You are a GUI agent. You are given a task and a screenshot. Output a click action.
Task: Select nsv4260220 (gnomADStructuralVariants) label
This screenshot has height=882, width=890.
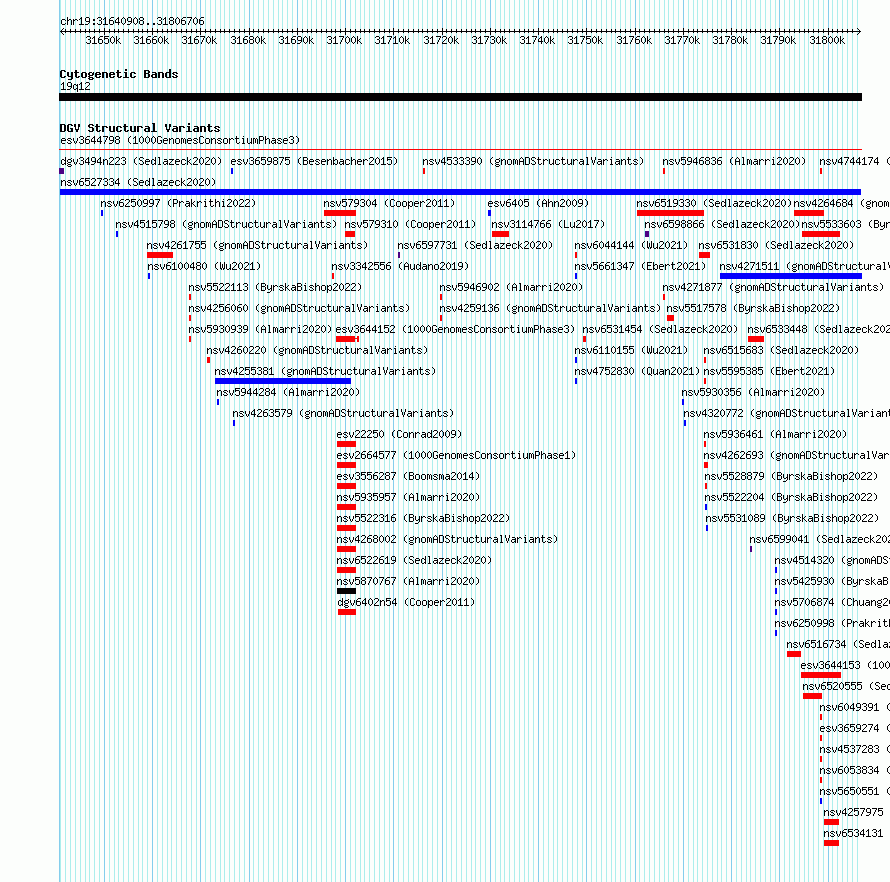317,350
